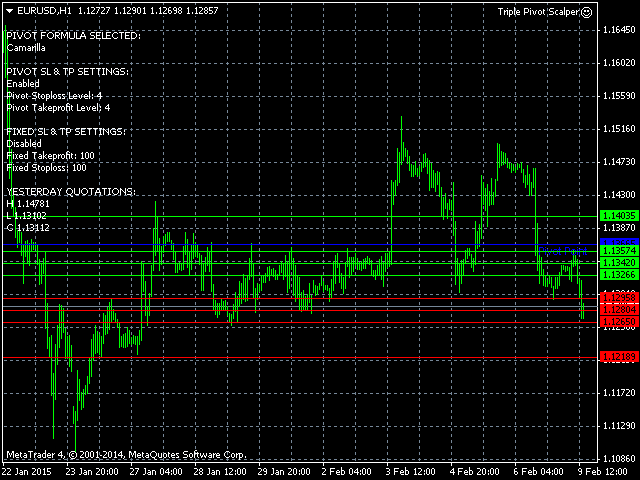Click the red 1.12650 price label
The width and height of the screenshot is (640, 480).
619,322
